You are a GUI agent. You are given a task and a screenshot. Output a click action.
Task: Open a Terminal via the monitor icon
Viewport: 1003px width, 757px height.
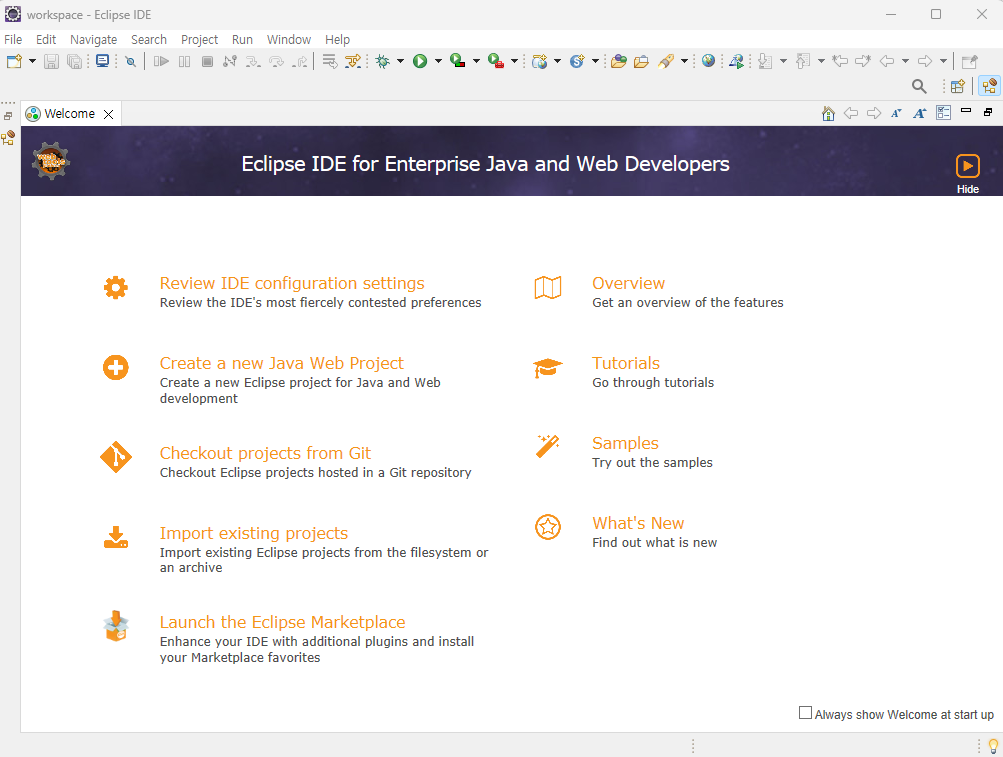pyautogui.click(x=102, y=61)
